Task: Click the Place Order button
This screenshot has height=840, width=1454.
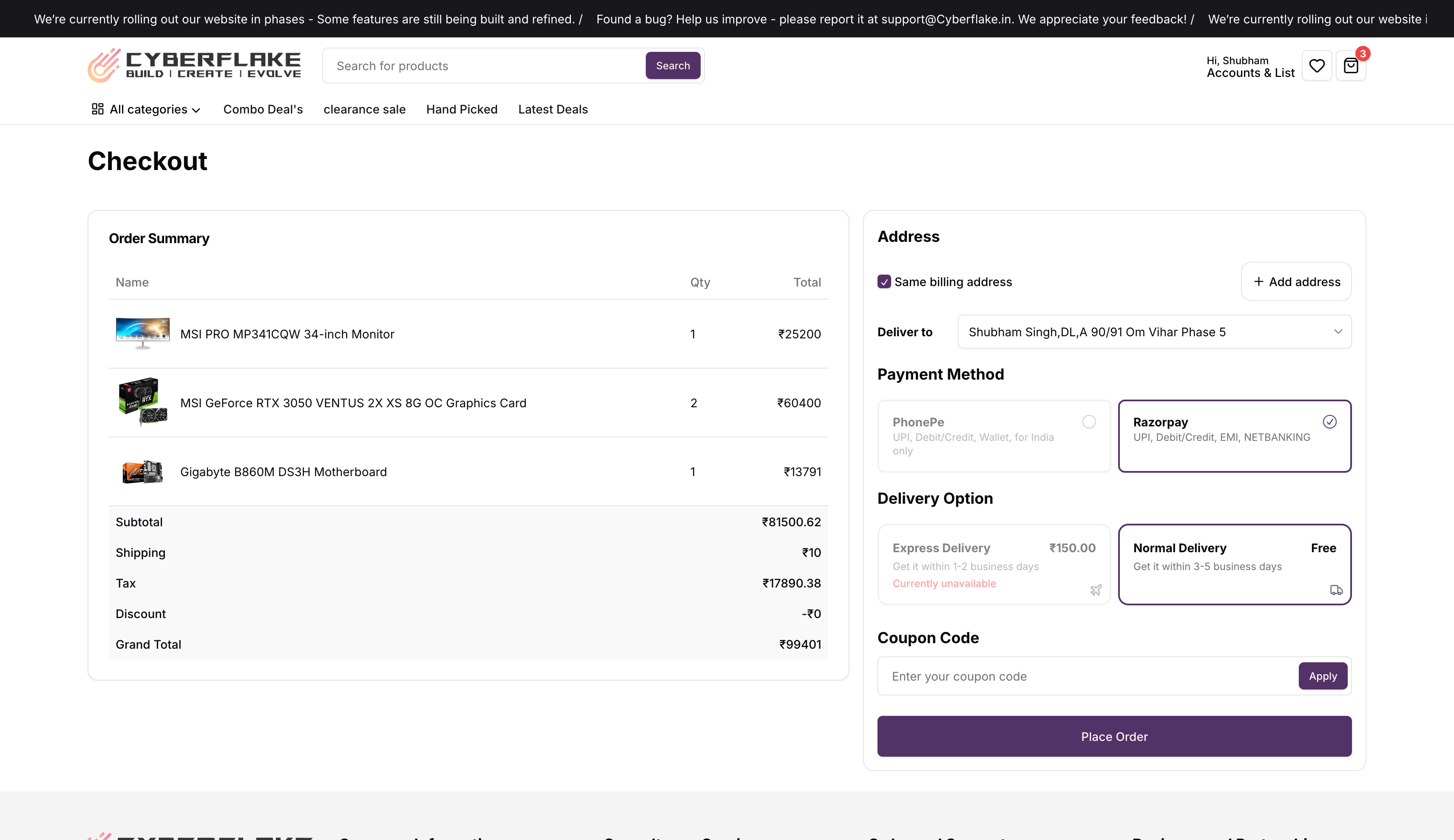Action: coord(1113,736)
